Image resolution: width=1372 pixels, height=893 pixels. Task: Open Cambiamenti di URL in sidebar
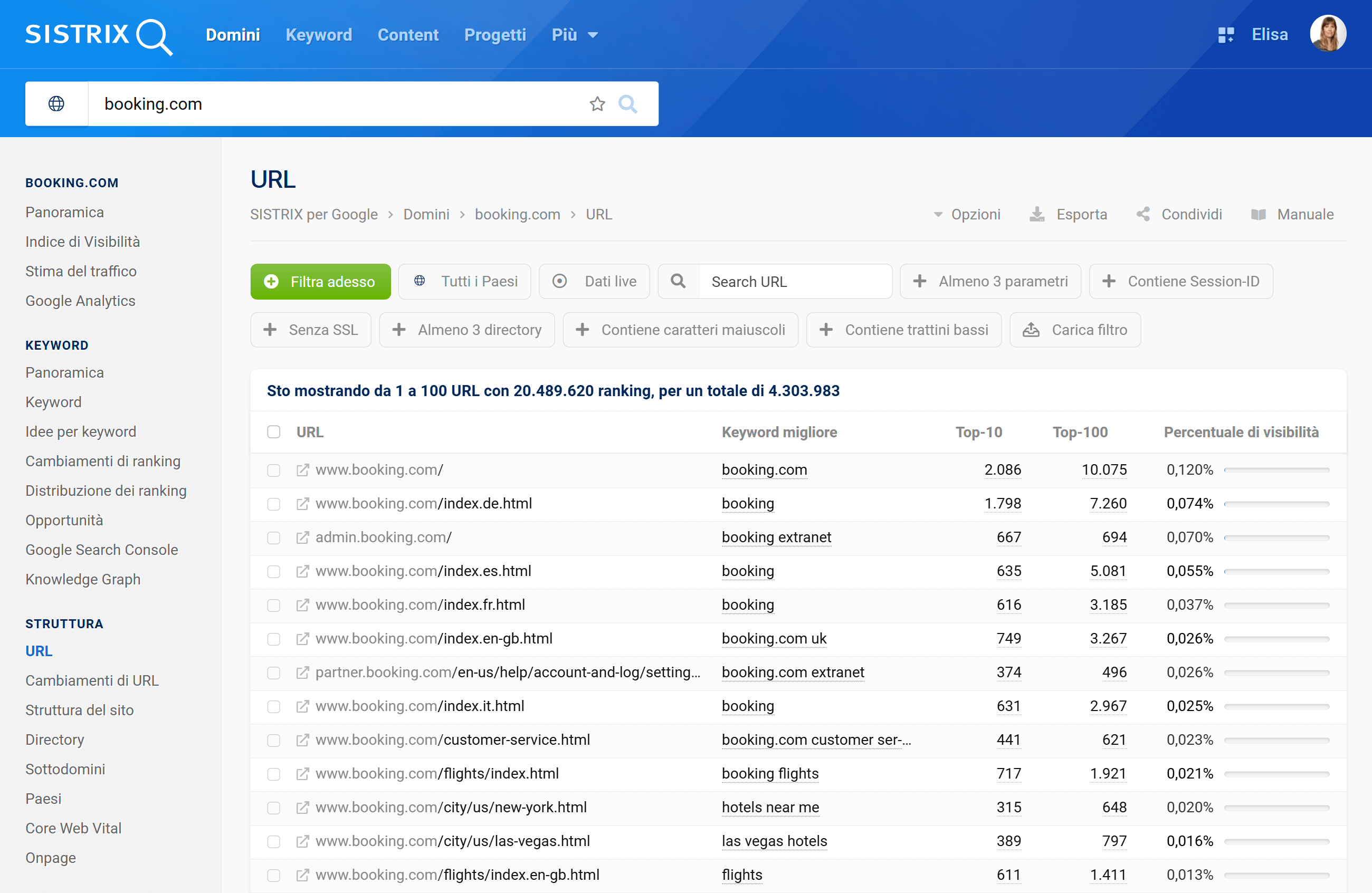tap(92, 680)
